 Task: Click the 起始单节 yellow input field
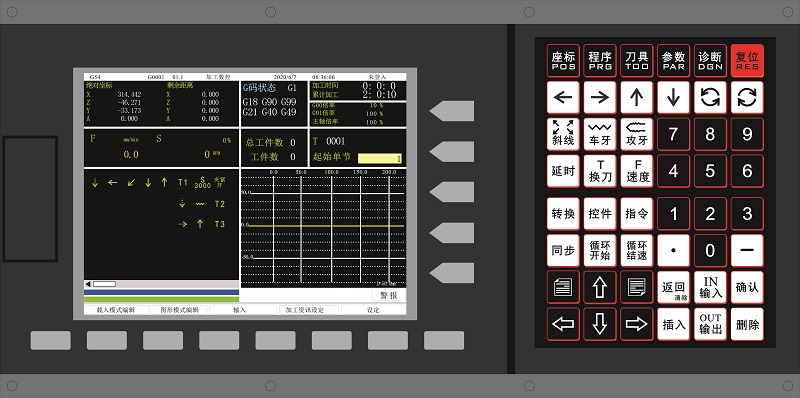pyautogui.click(x=380, y=158)
